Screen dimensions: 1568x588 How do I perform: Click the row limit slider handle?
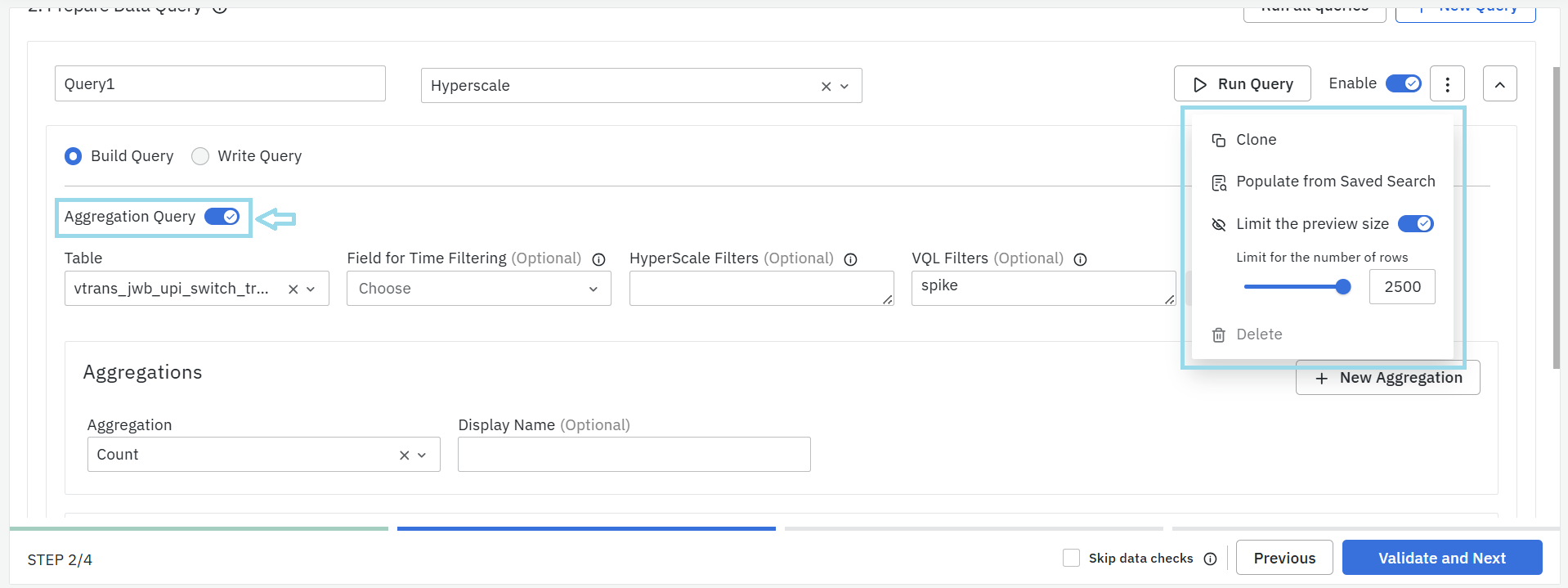click(x=1342, y=287)
